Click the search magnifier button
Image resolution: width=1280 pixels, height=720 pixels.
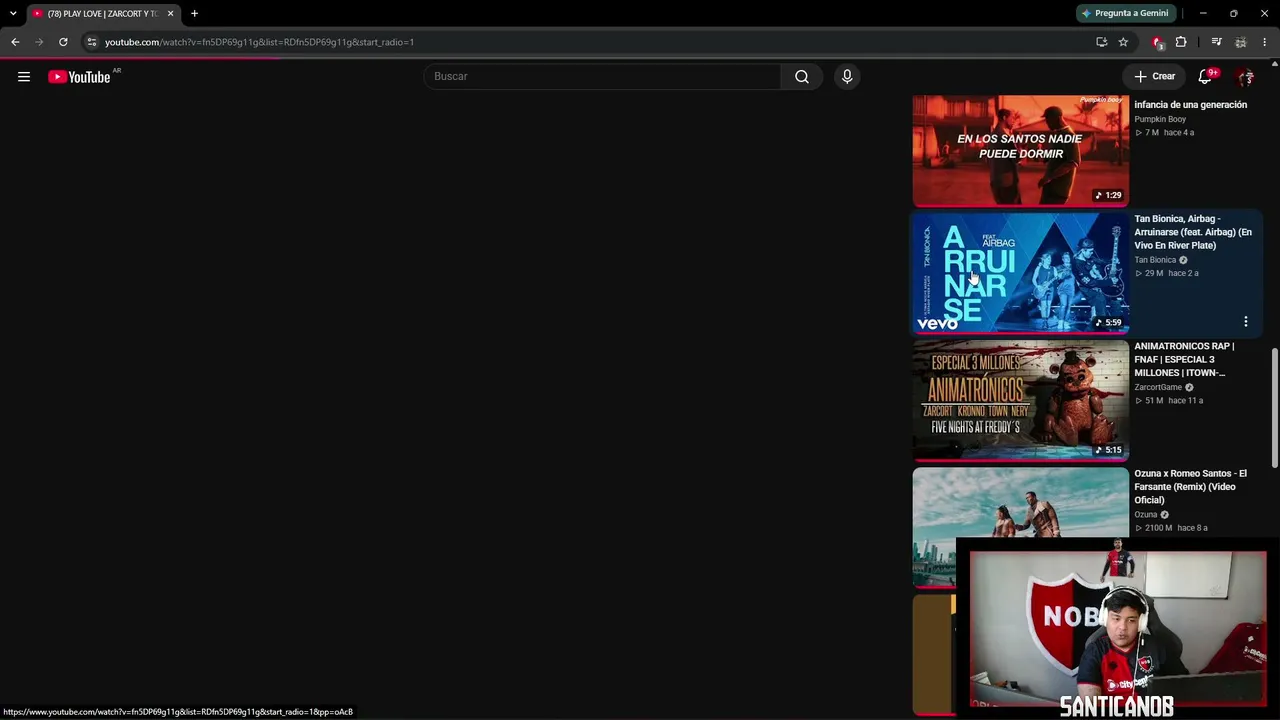802,77
